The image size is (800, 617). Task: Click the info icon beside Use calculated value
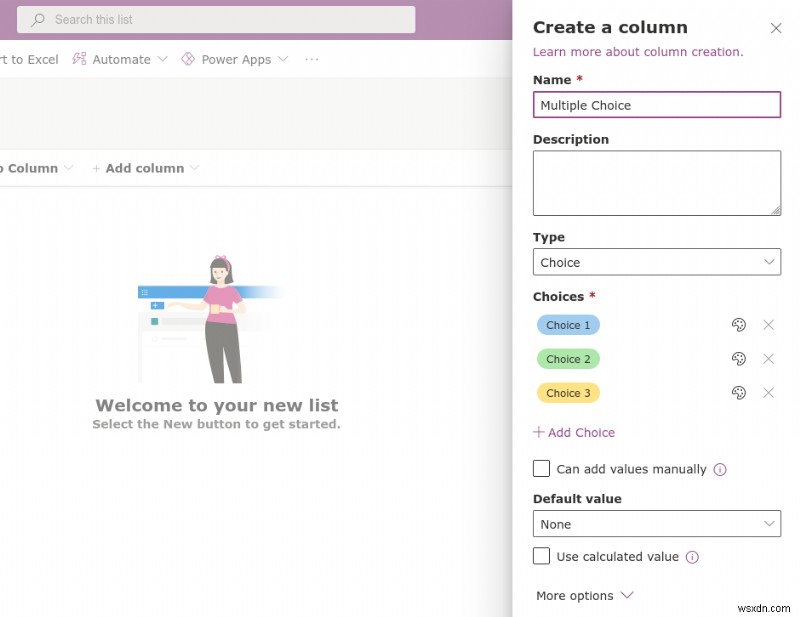pos(691,557)
